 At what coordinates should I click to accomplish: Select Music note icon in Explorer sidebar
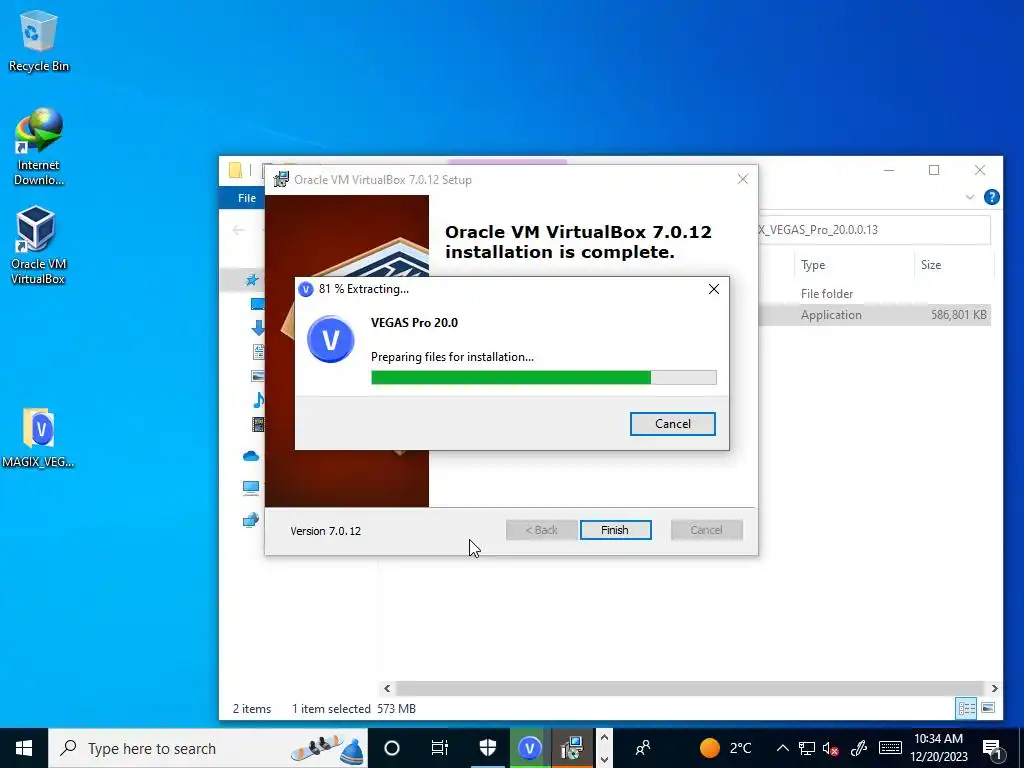(258, 400)
